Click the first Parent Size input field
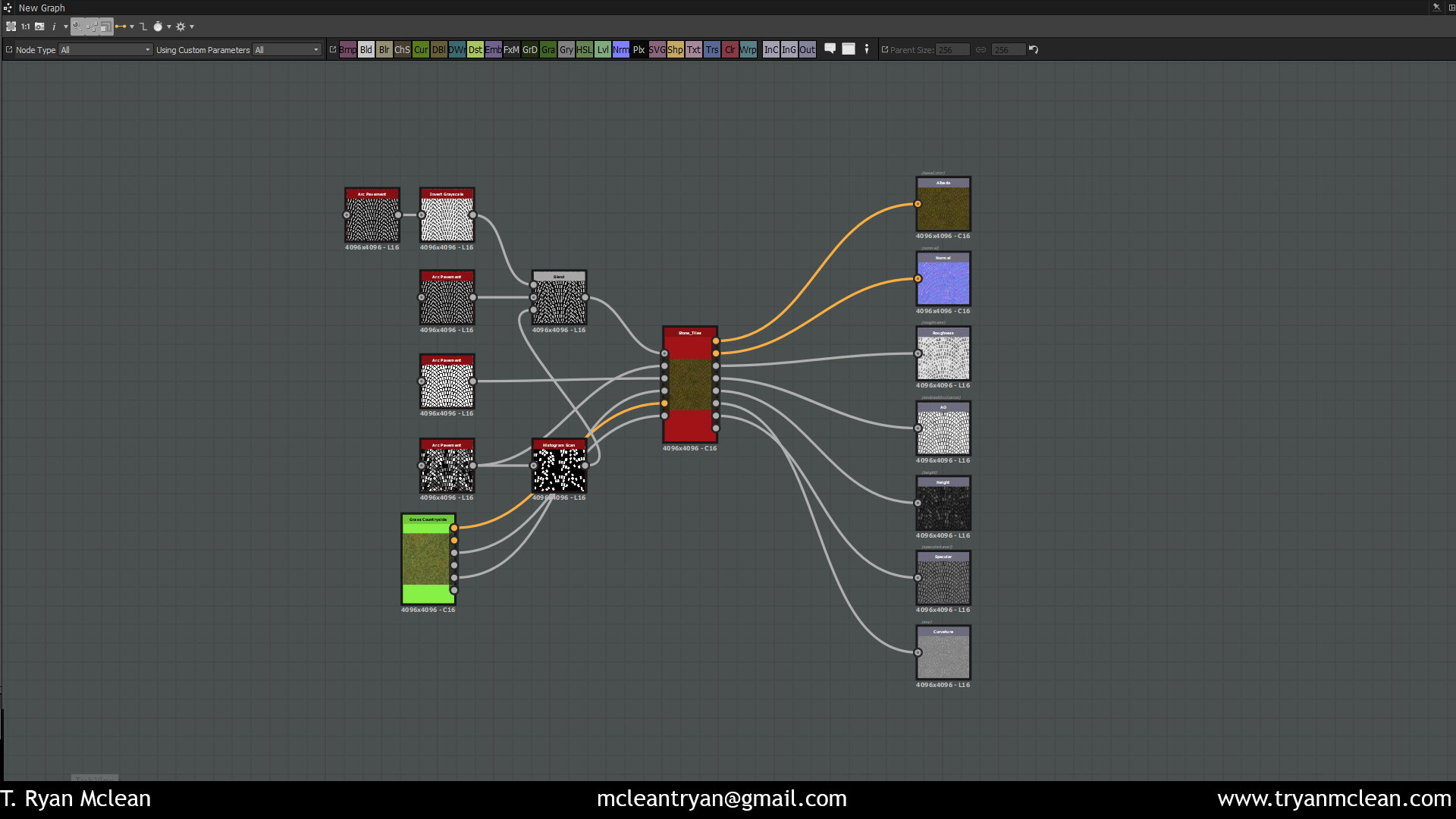1456x819 pixels. (x=952, y=50)
